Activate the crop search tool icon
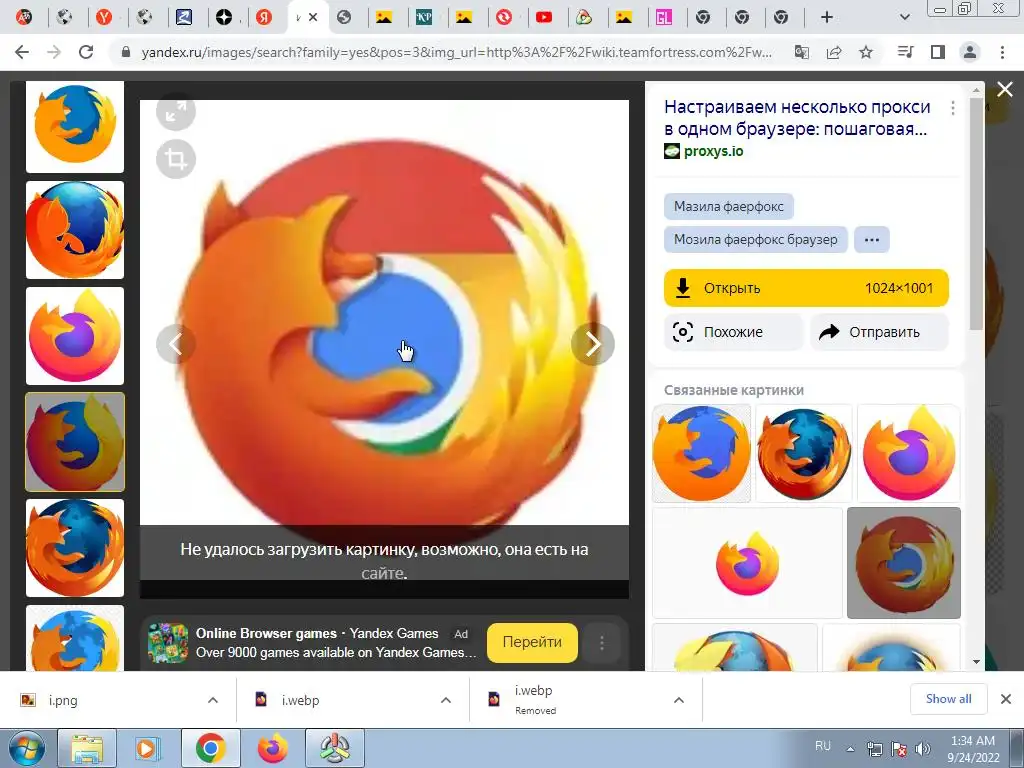The height and width of the screenshot is (768, 1024). point(176,159)
